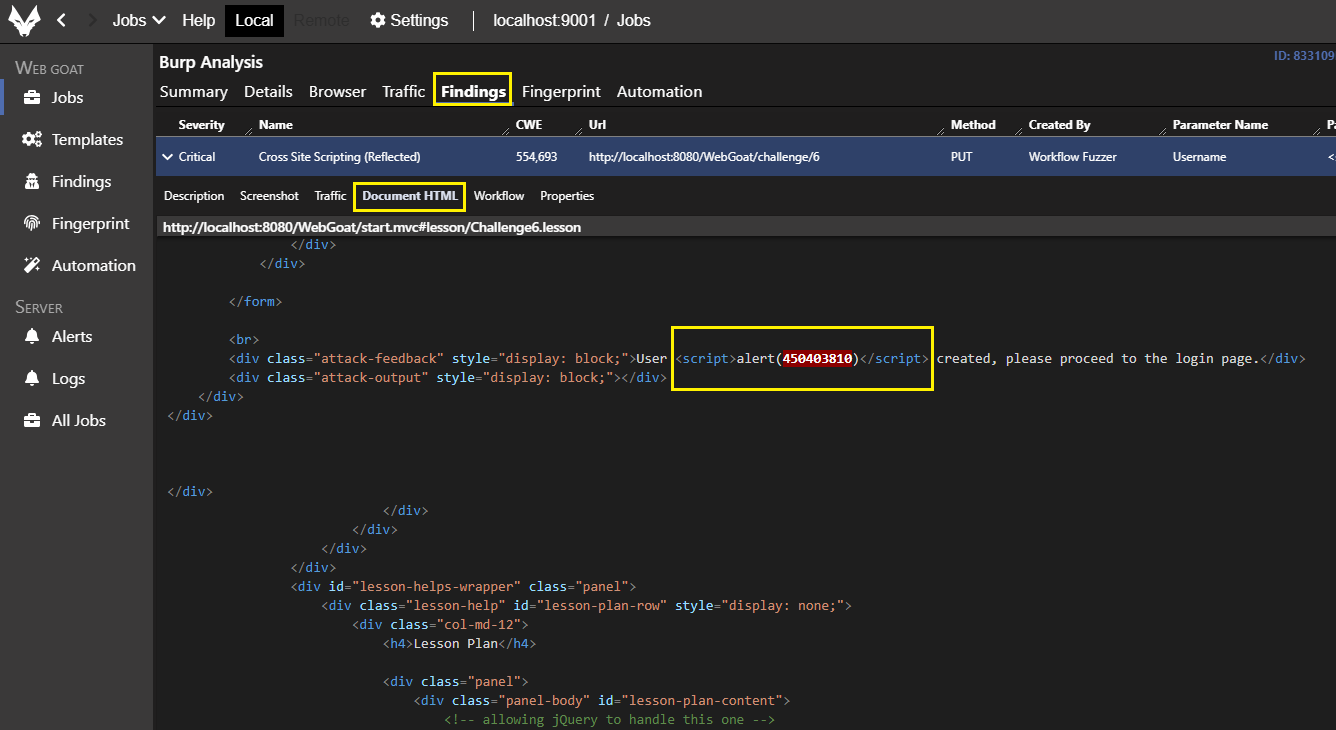Viewport: 1336px width, 730px height.
Task: Click the Challenge6.lesson document URL
Action: tap(372, 227)
